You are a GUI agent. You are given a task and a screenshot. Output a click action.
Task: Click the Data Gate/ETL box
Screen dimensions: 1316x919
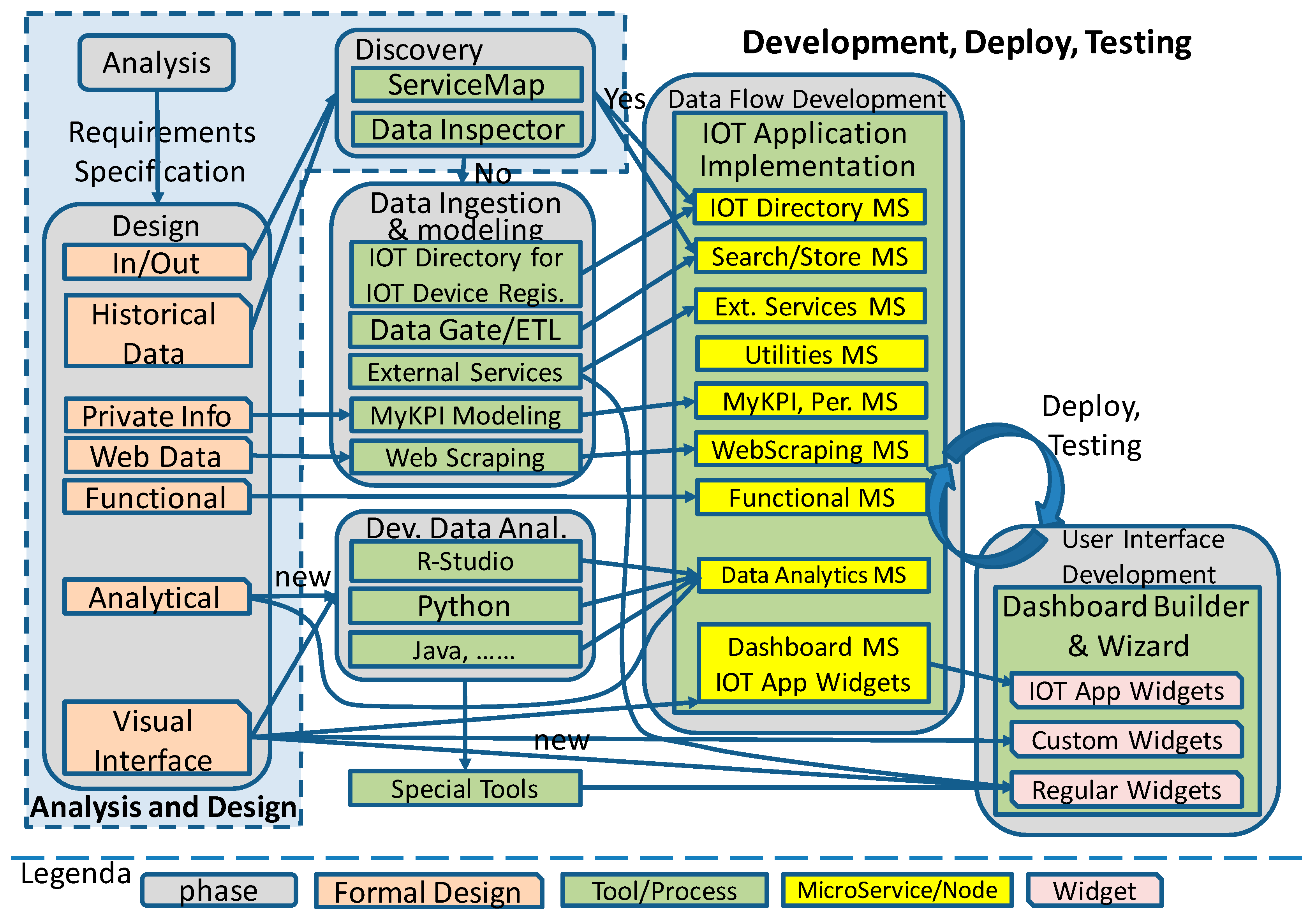[465, 330]
